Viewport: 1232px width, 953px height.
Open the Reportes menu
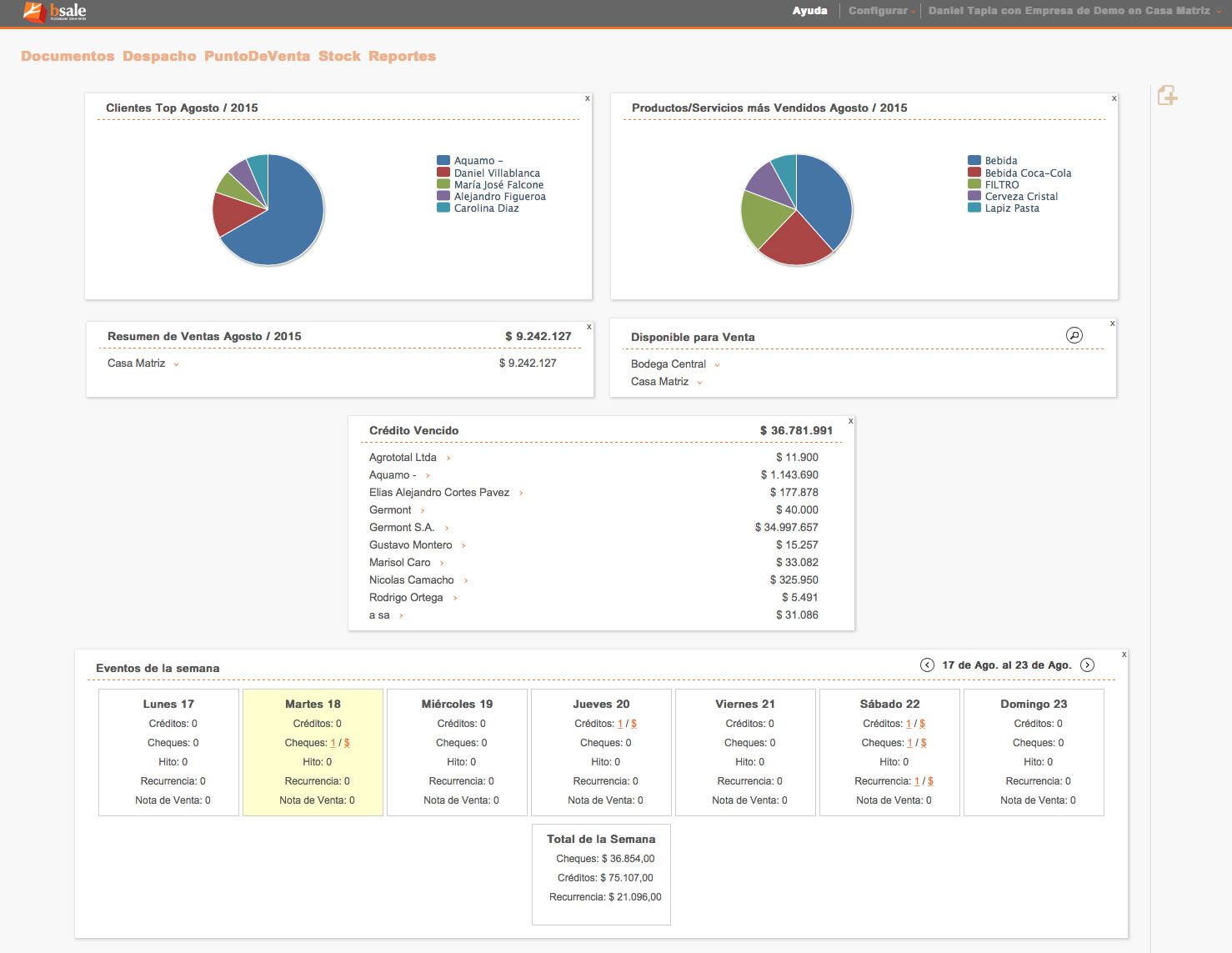(x=402, y=56)
